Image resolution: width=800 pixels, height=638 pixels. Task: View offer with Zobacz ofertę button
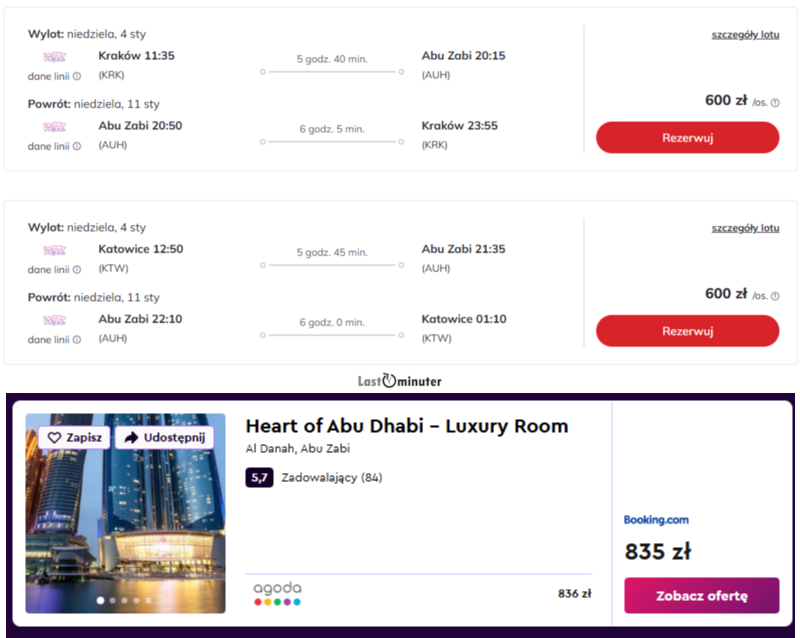[x=701, y=595]
